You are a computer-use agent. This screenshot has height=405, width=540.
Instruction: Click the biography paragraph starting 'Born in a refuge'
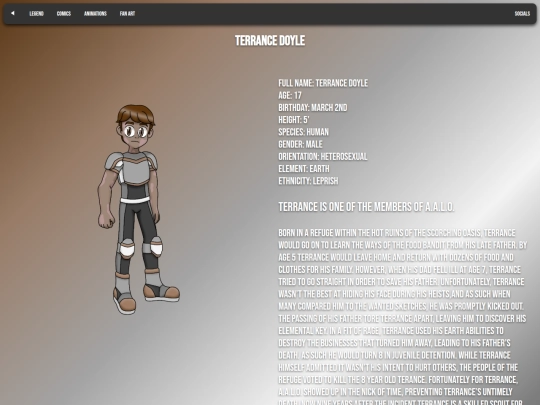(403, 316)
